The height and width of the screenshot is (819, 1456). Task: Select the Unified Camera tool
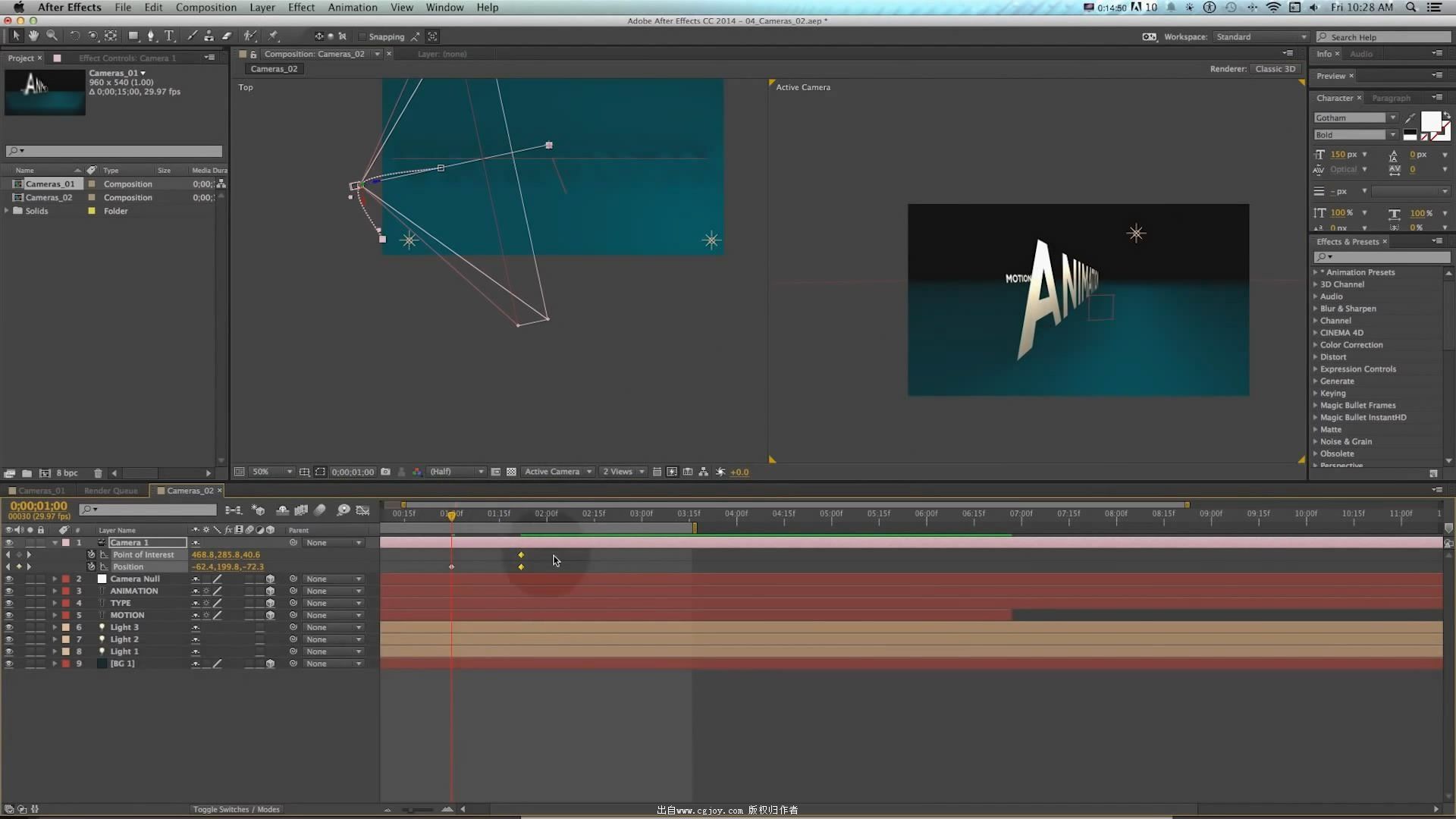[x=93, y=36]
